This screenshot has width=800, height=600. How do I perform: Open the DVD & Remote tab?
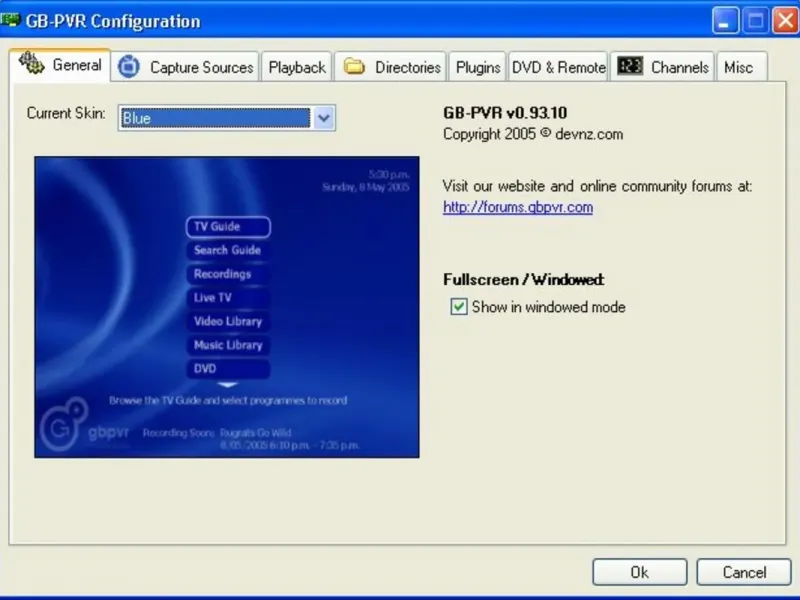coord(558,67)
